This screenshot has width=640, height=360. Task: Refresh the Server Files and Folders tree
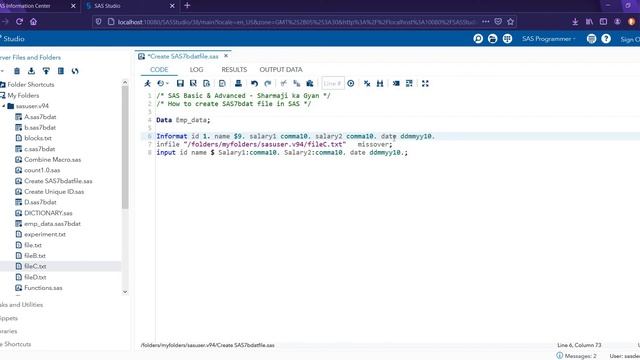click(75, 71)
